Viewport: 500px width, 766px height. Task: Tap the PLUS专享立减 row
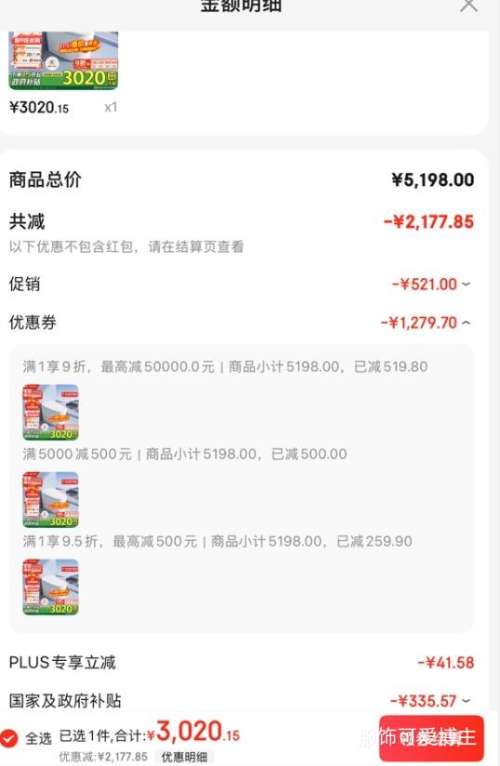(241, 662)
